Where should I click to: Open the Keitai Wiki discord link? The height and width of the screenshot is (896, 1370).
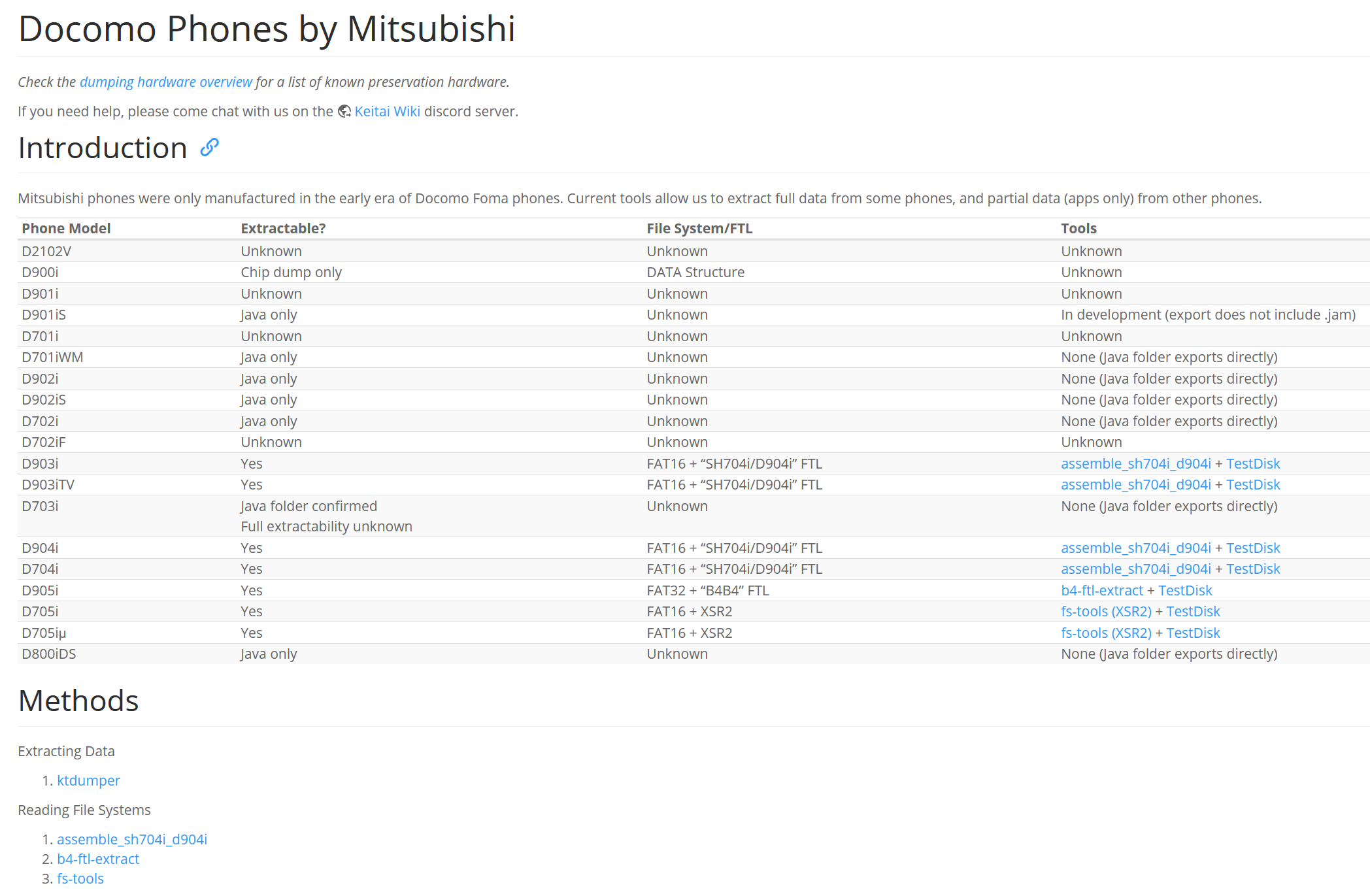tap(387, 112)
